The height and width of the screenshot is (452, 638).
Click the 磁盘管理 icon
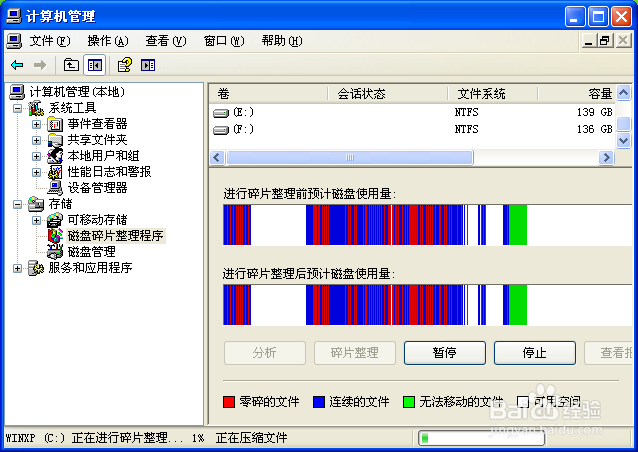tap(55, 252)
